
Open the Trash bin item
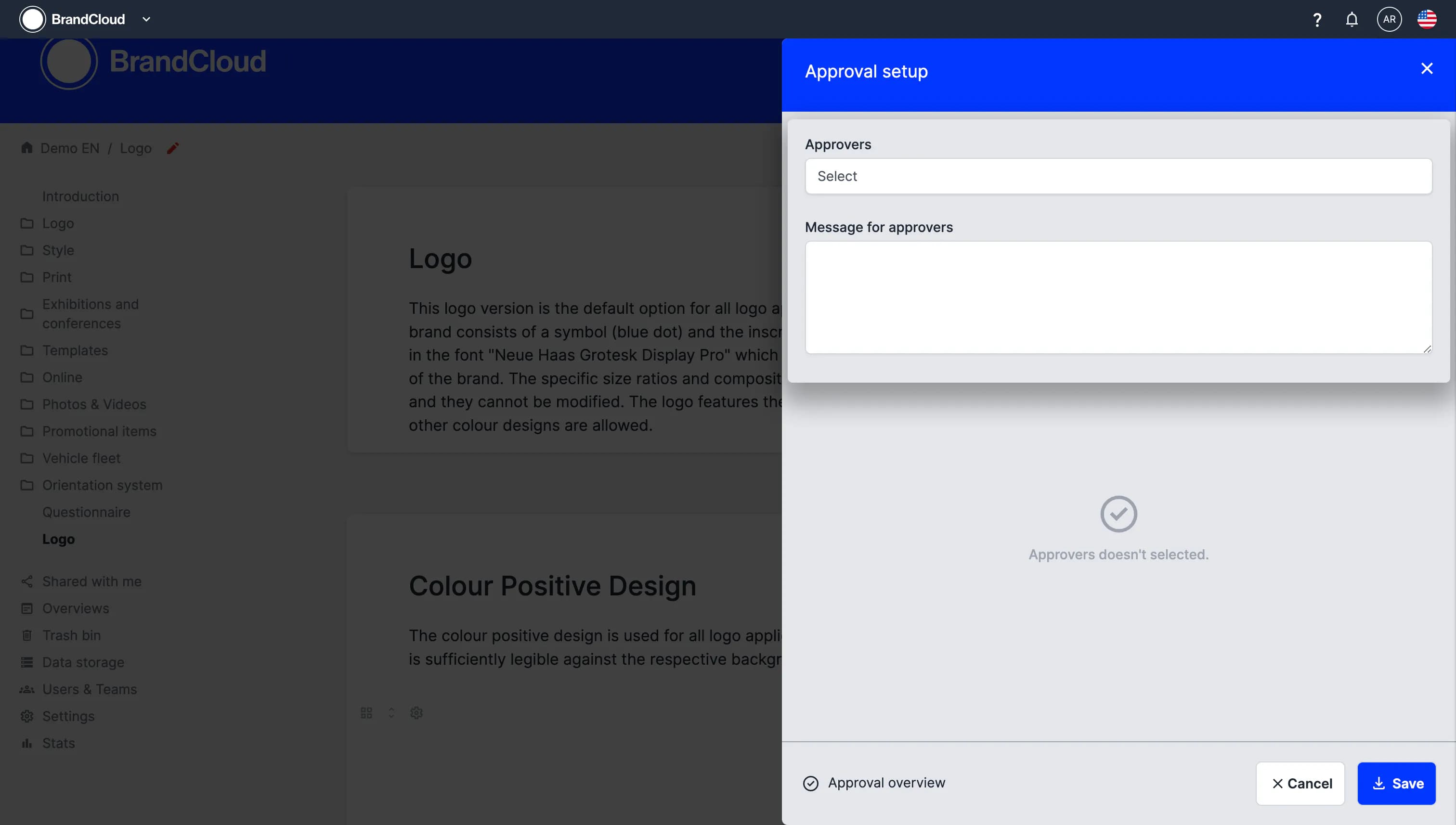pos(71,636)
